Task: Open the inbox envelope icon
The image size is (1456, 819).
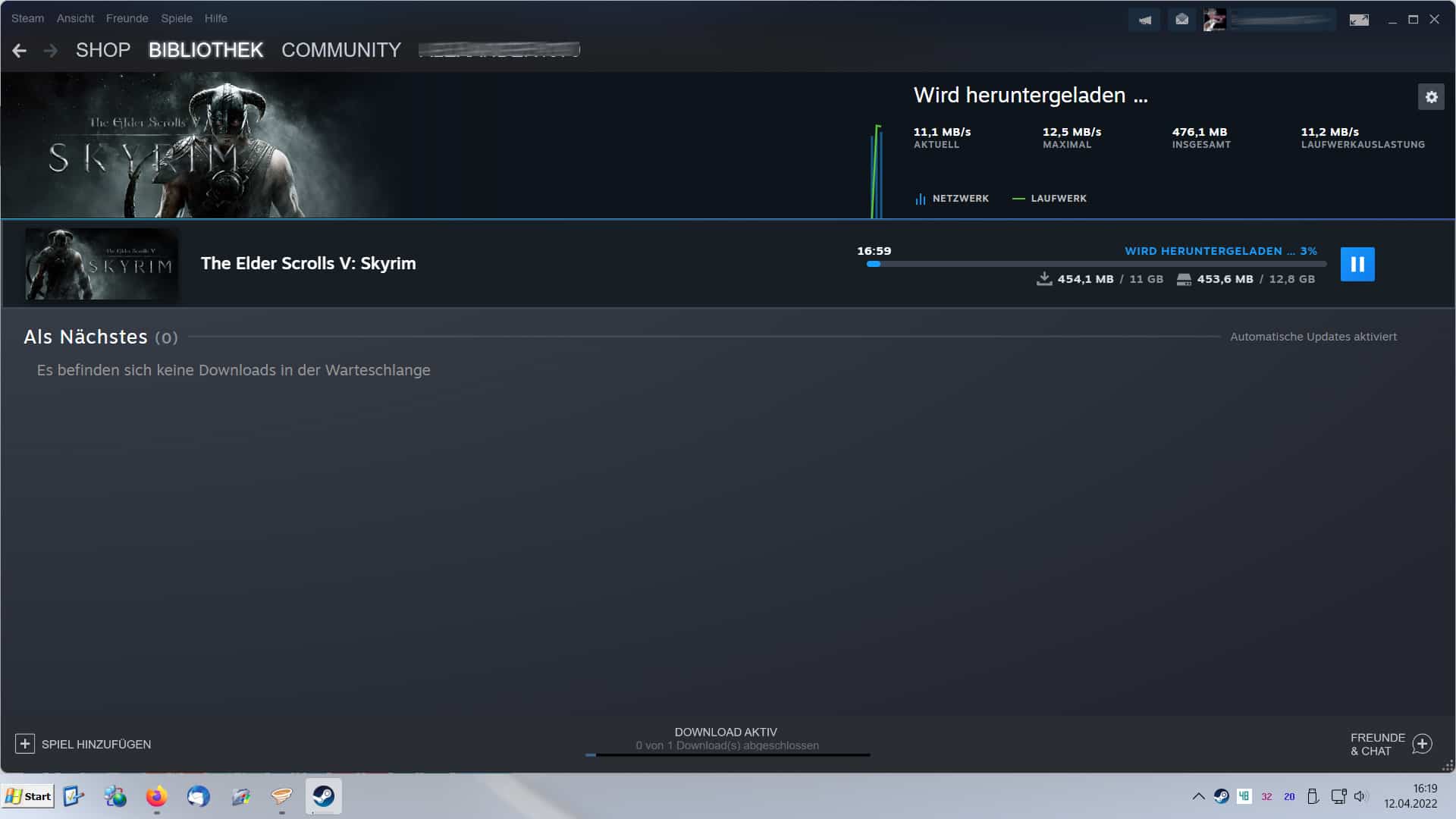Action: [x=1181, y=20]
